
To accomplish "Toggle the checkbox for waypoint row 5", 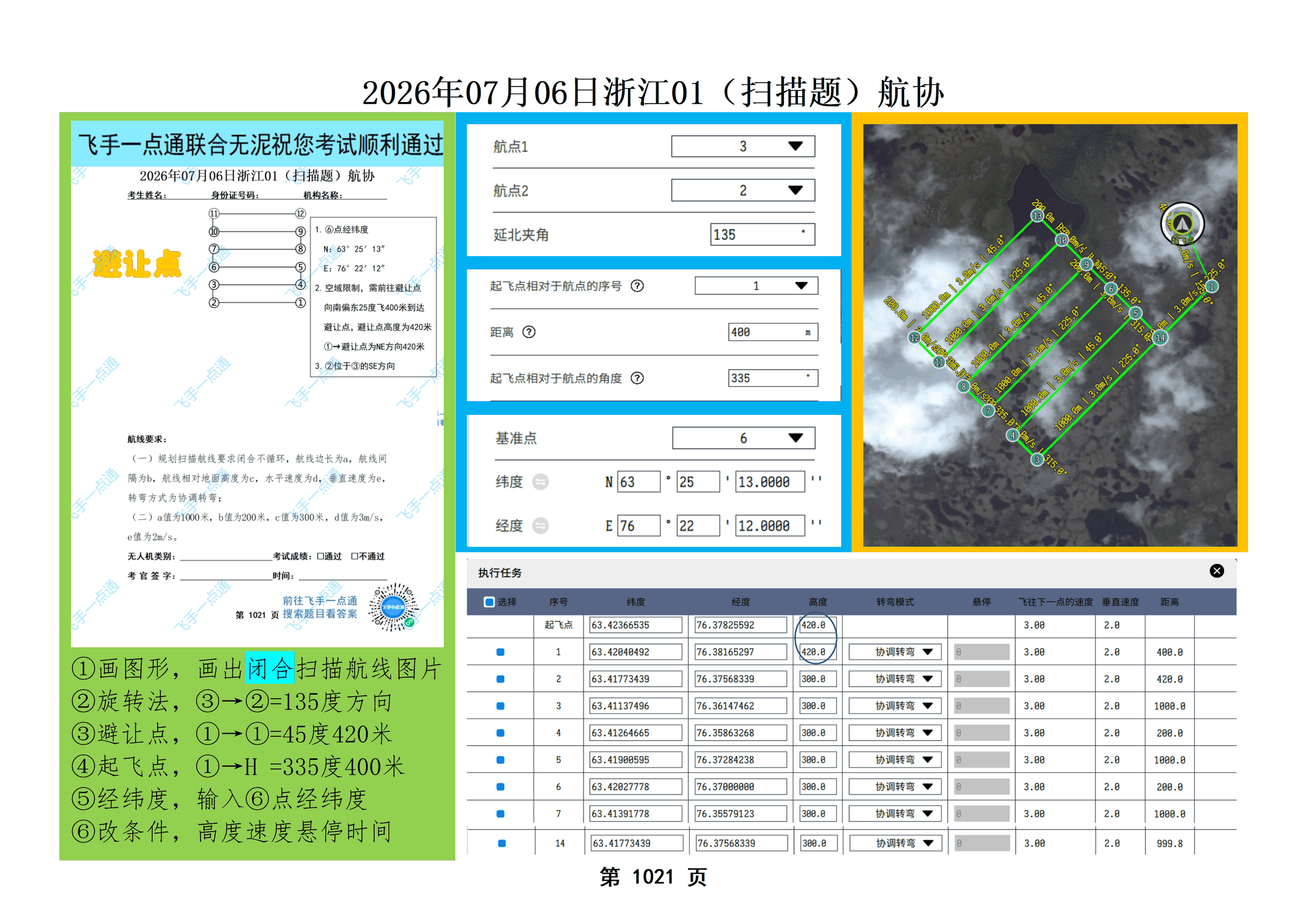I will click(x=500, y=759).
